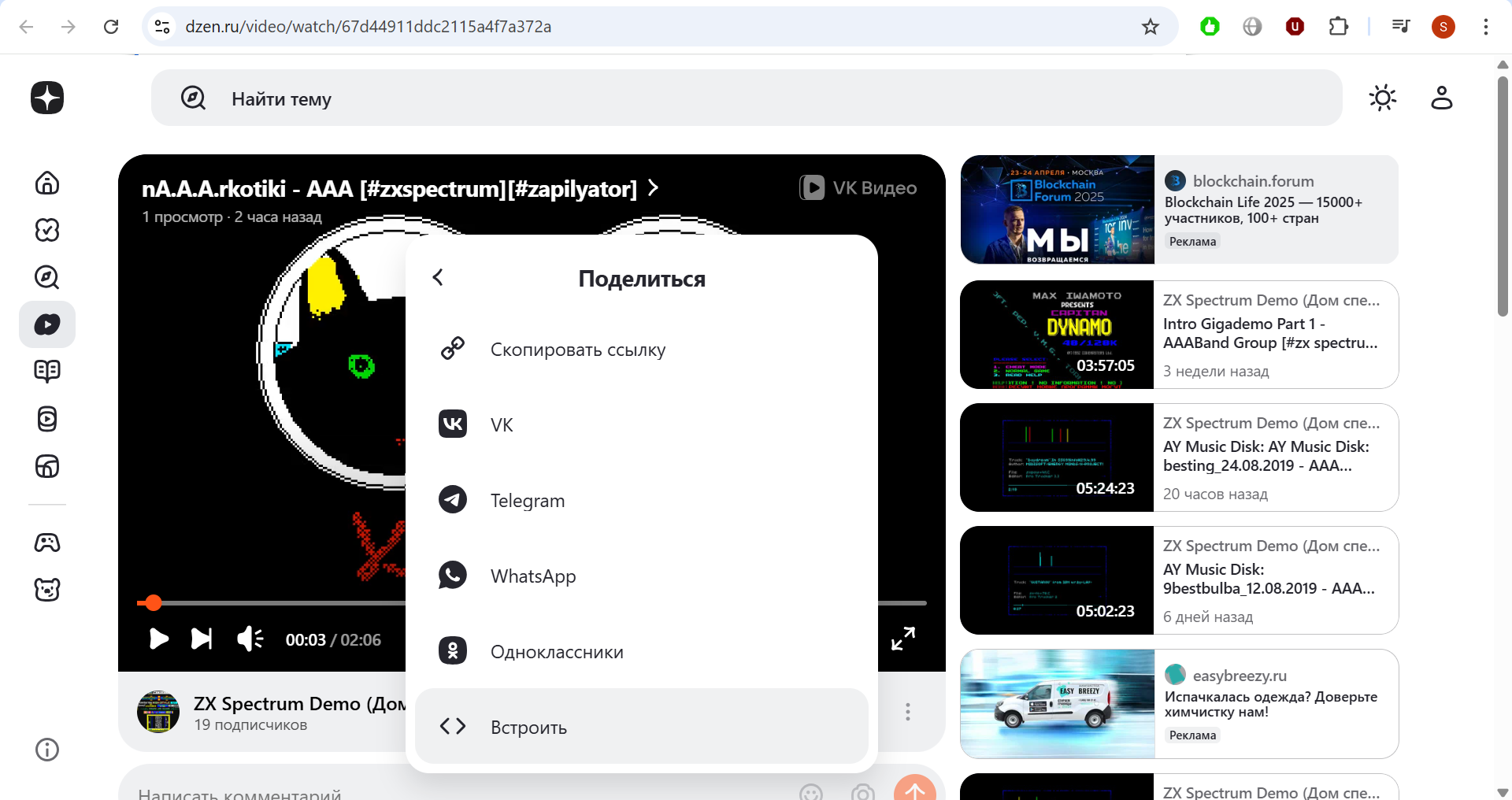Open the user profile icon
This screenshot has height=800, width=1512.
1442,98
